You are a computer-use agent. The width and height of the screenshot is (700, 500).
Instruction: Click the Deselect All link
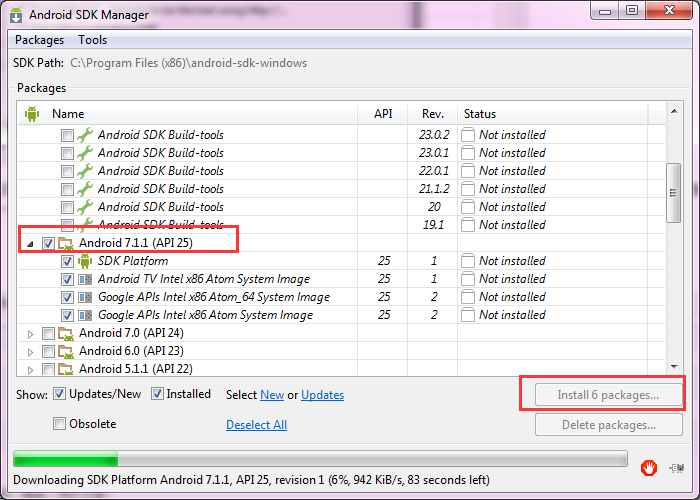[x=256, y=425]
